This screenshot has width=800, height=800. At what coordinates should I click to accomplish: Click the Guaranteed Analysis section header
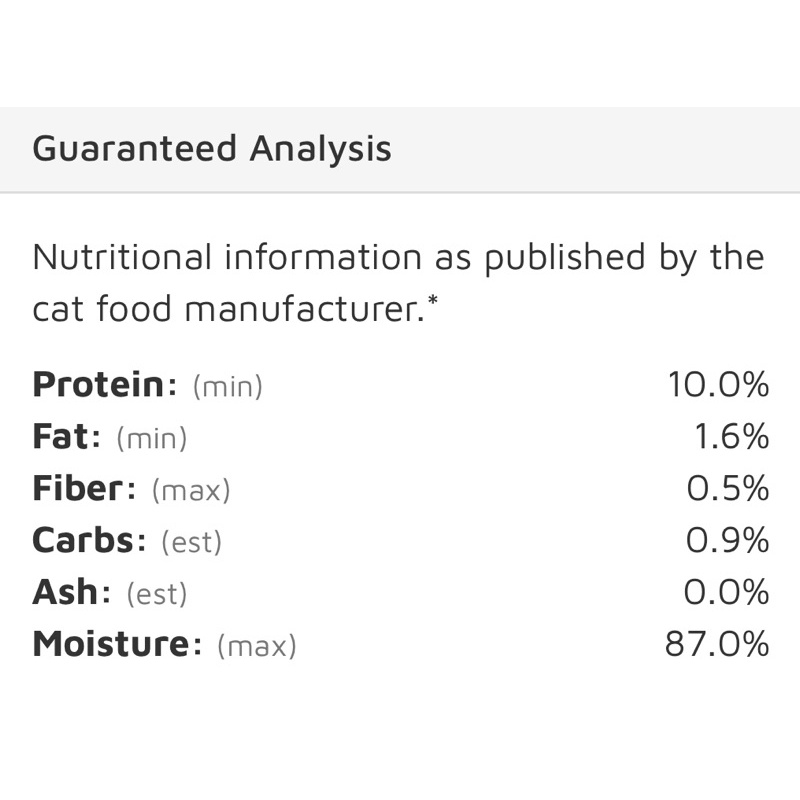(212, 148)
